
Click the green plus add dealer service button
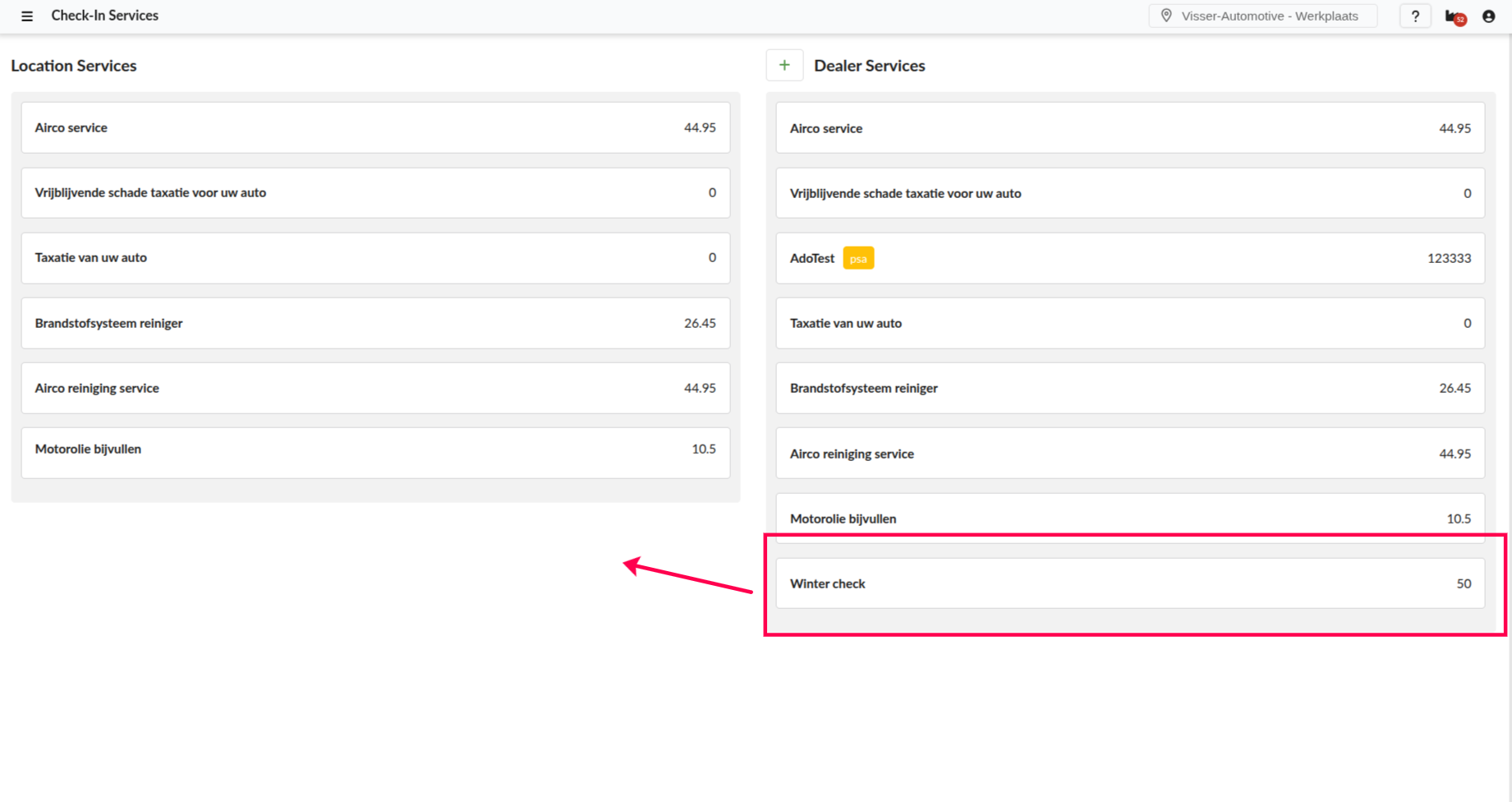(784, 65)
